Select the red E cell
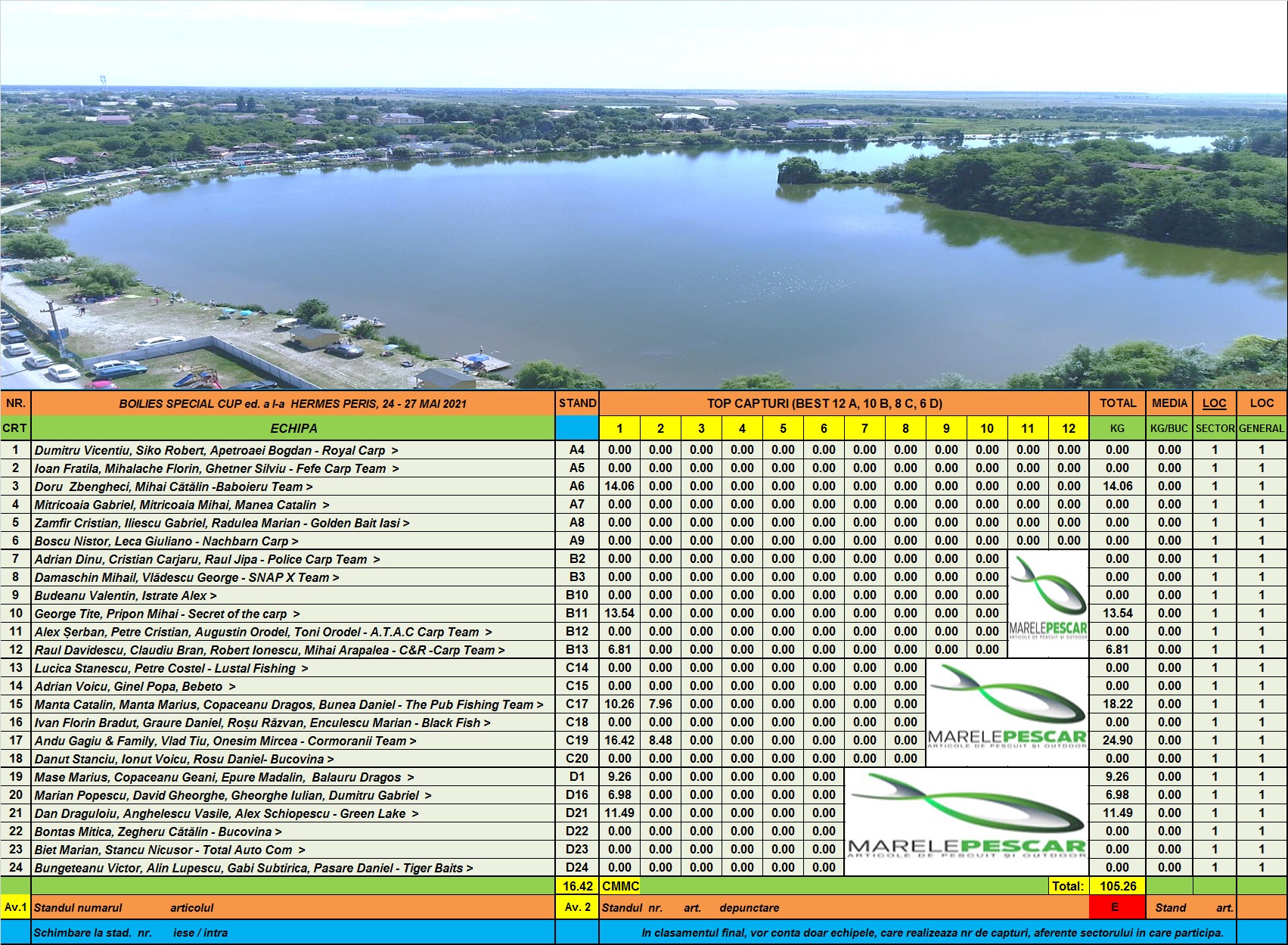 click(x=1117, y=907)
